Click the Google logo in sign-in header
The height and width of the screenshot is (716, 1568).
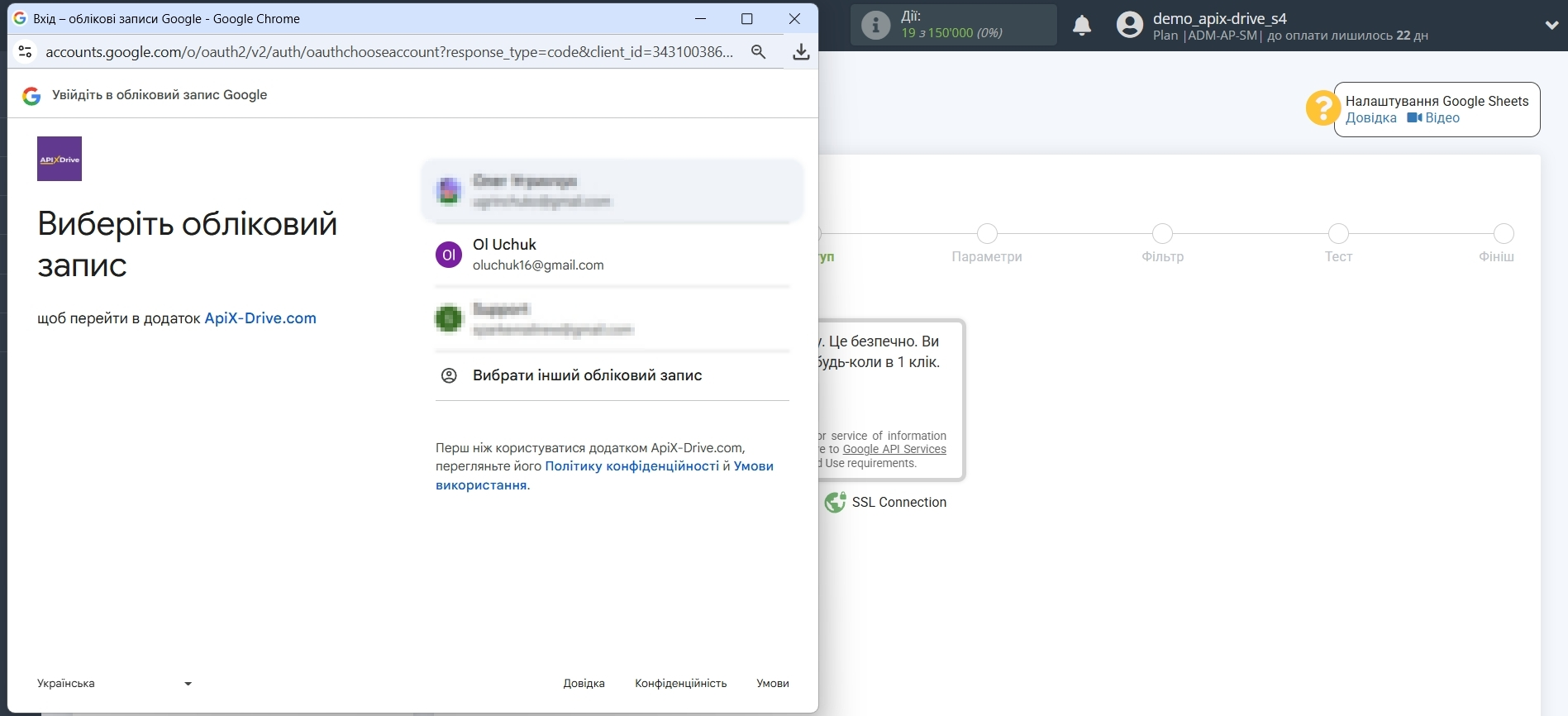click(x=31, y=96)
